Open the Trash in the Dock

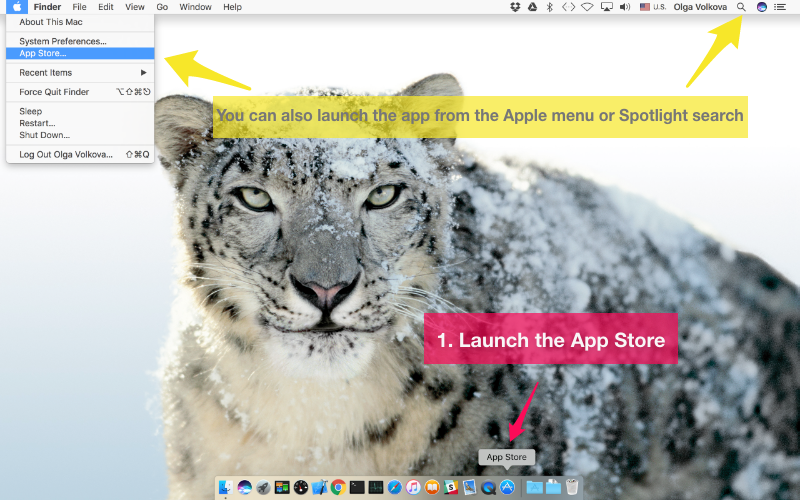pos(572,487)
